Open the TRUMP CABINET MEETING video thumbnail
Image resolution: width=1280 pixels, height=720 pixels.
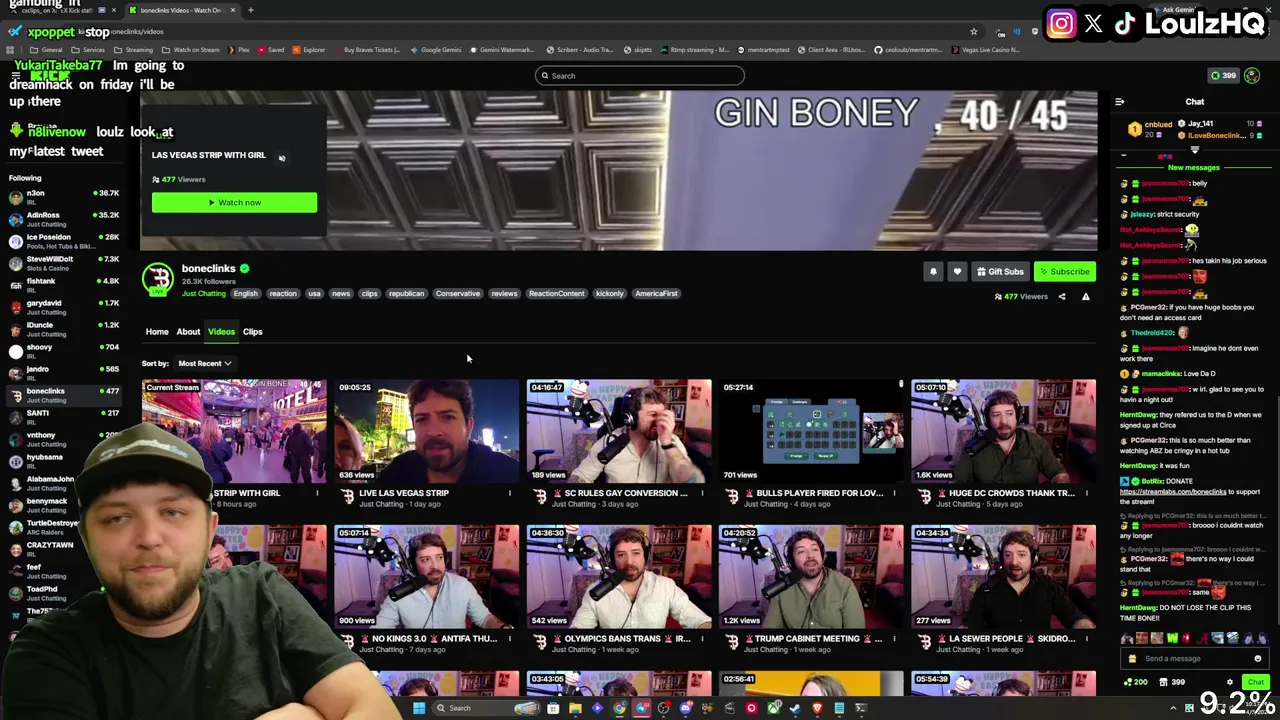811,577
